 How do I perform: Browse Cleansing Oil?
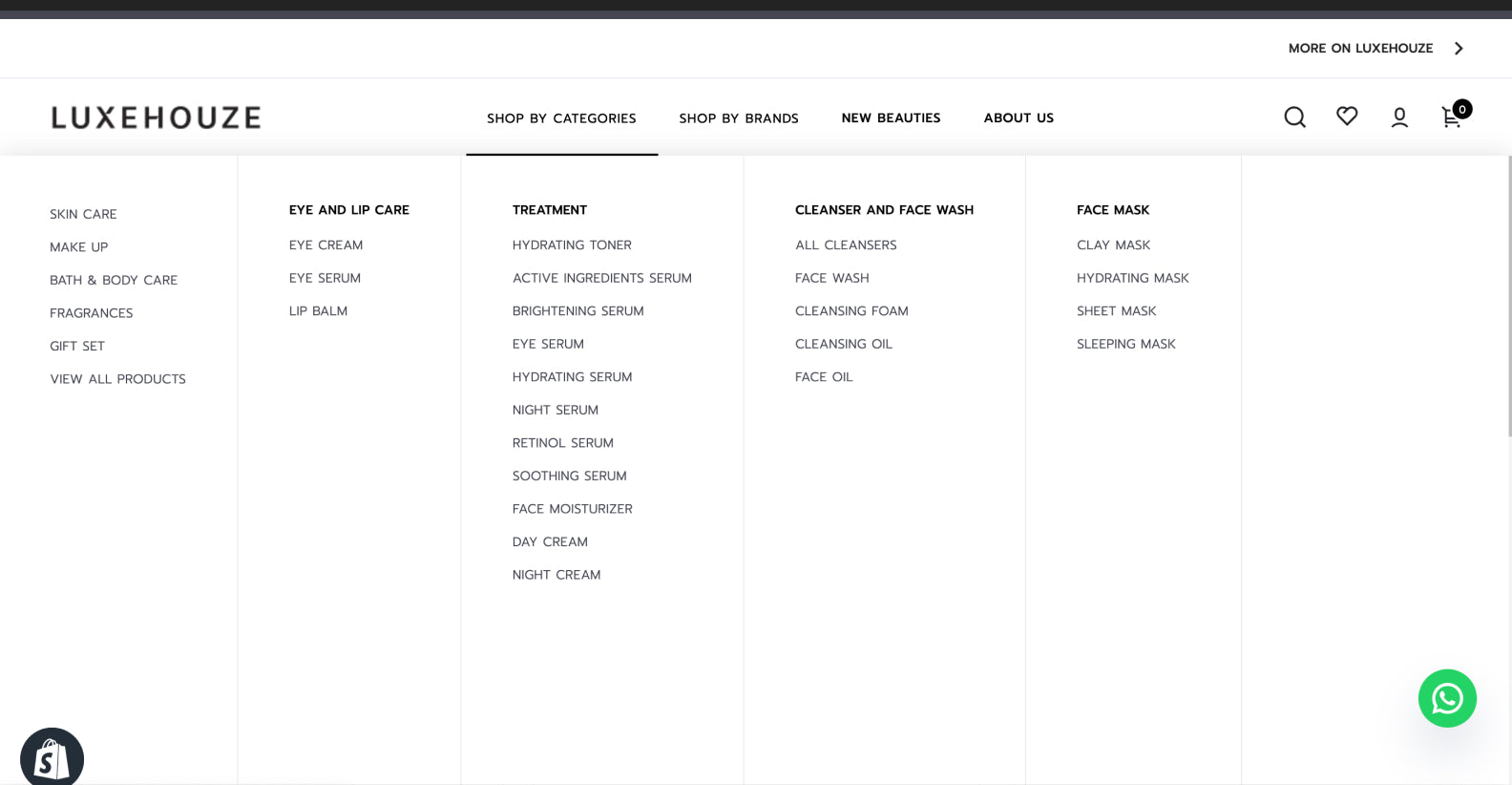coord(844,344)
